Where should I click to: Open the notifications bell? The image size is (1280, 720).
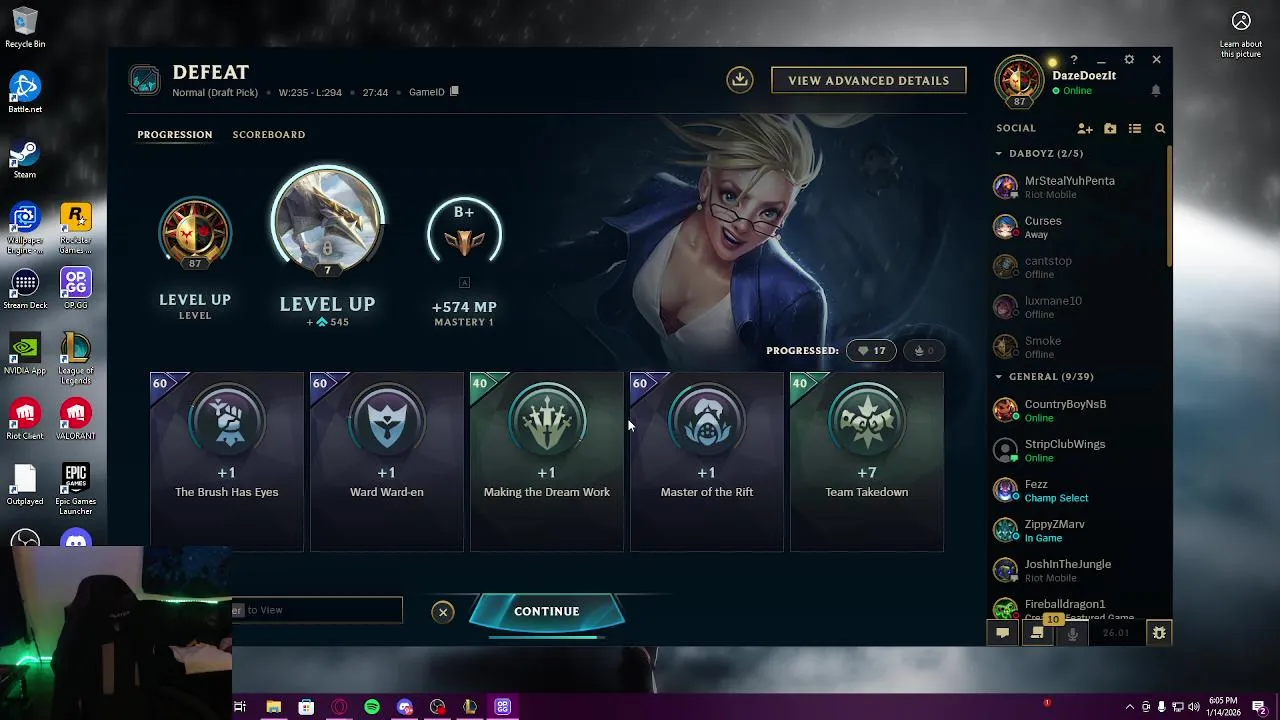pos(1156,91)
